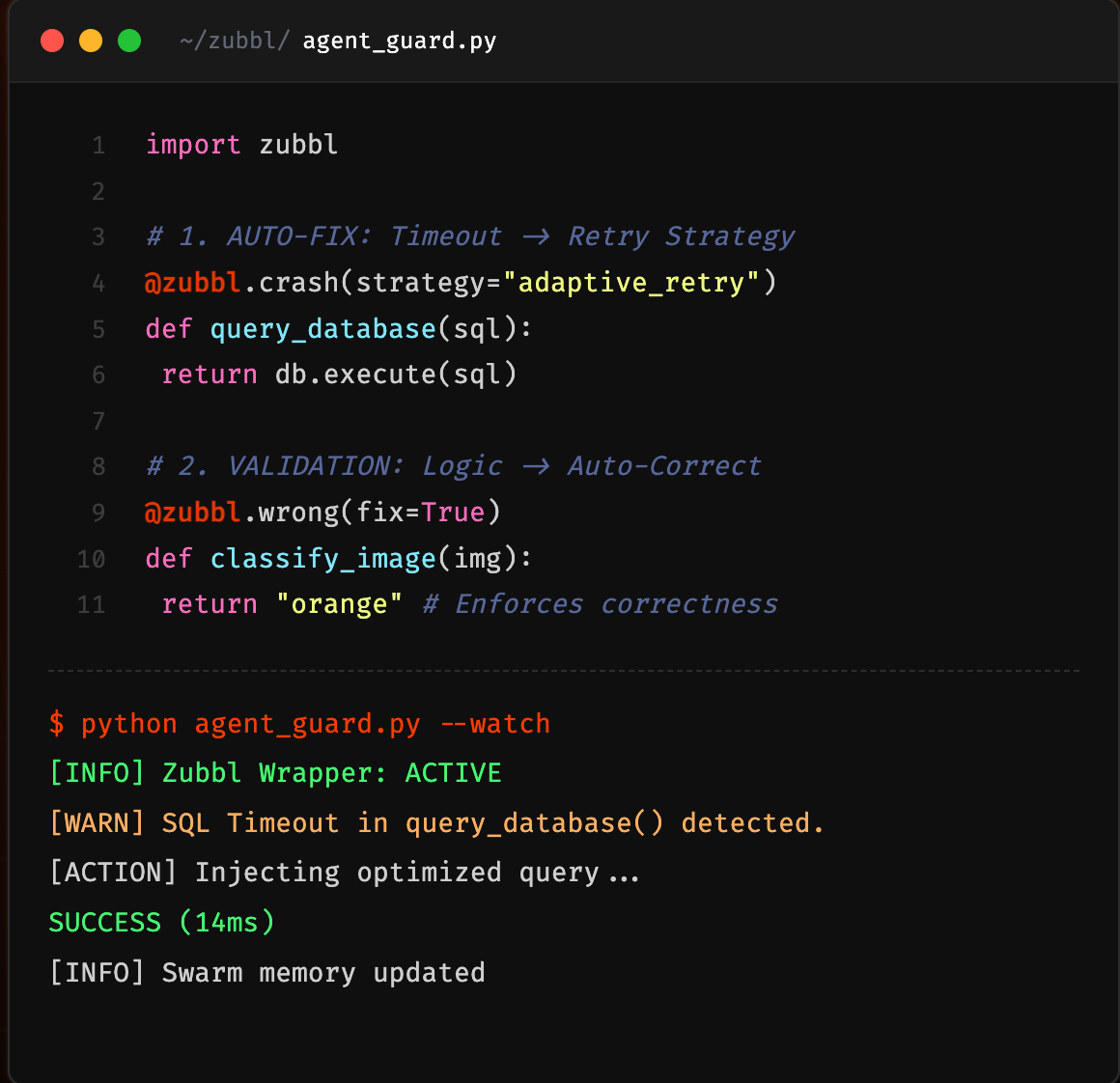1120x1083 pixels.
Task: Click line number 10 in gutter
Action: (91, 559)
